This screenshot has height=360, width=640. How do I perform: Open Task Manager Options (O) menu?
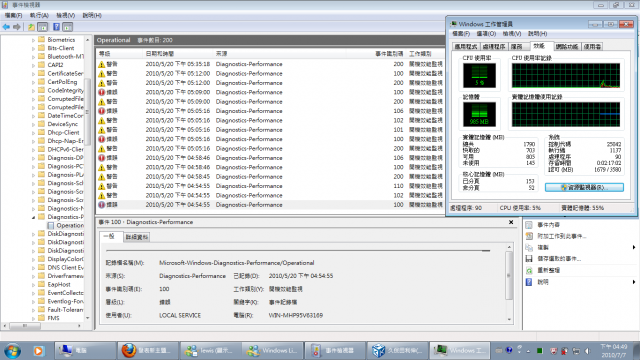pos(486,33)
